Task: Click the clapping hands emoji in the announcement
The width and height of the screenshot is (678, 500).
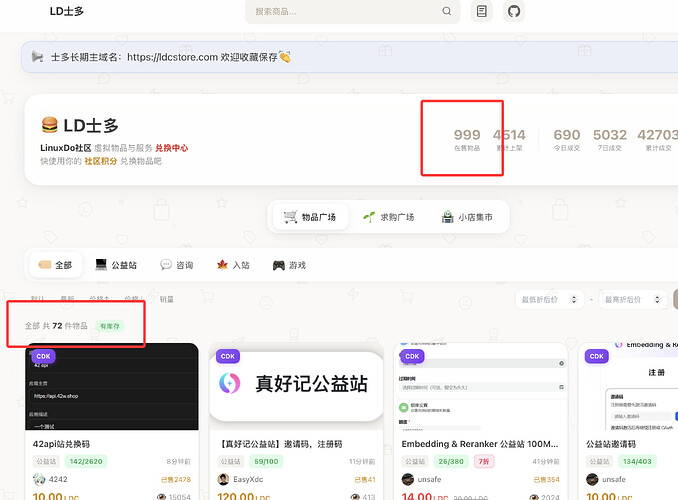Action: [x=285, y=57]
